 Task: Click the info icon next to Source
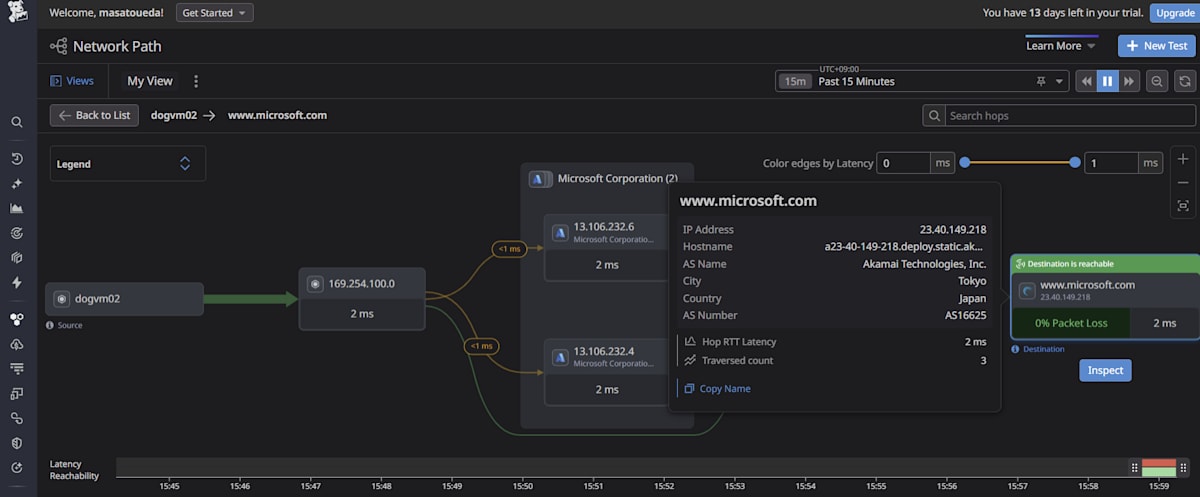pos(50,325)
